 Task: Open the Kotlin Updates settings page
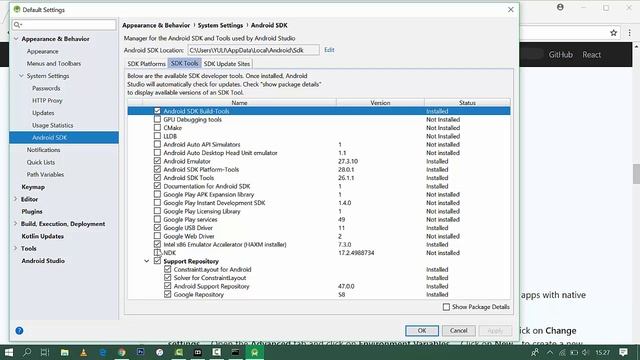42,236
